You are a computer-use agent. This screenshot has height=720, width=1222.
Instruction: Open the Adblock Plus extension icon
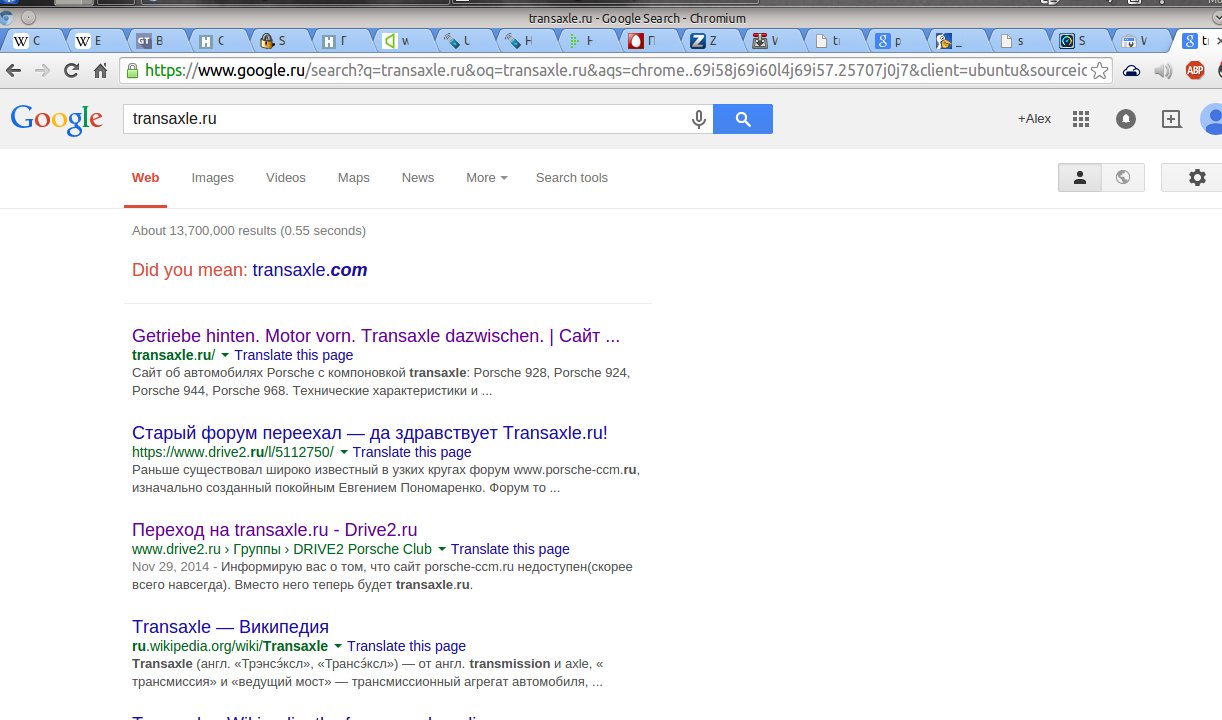[1194, 70]
